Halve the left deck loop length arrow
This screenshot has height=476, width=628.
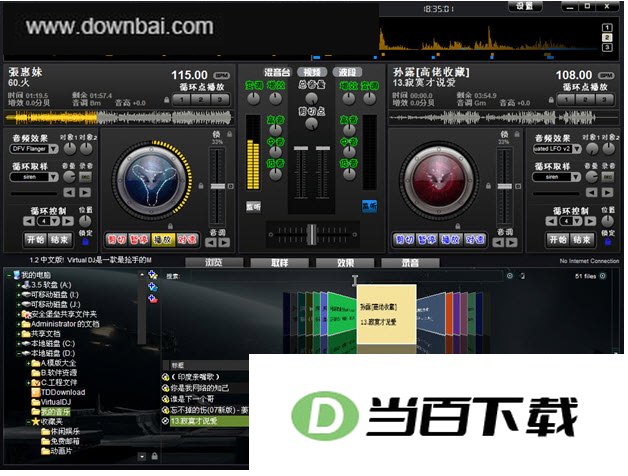click(x=28, y=221)
